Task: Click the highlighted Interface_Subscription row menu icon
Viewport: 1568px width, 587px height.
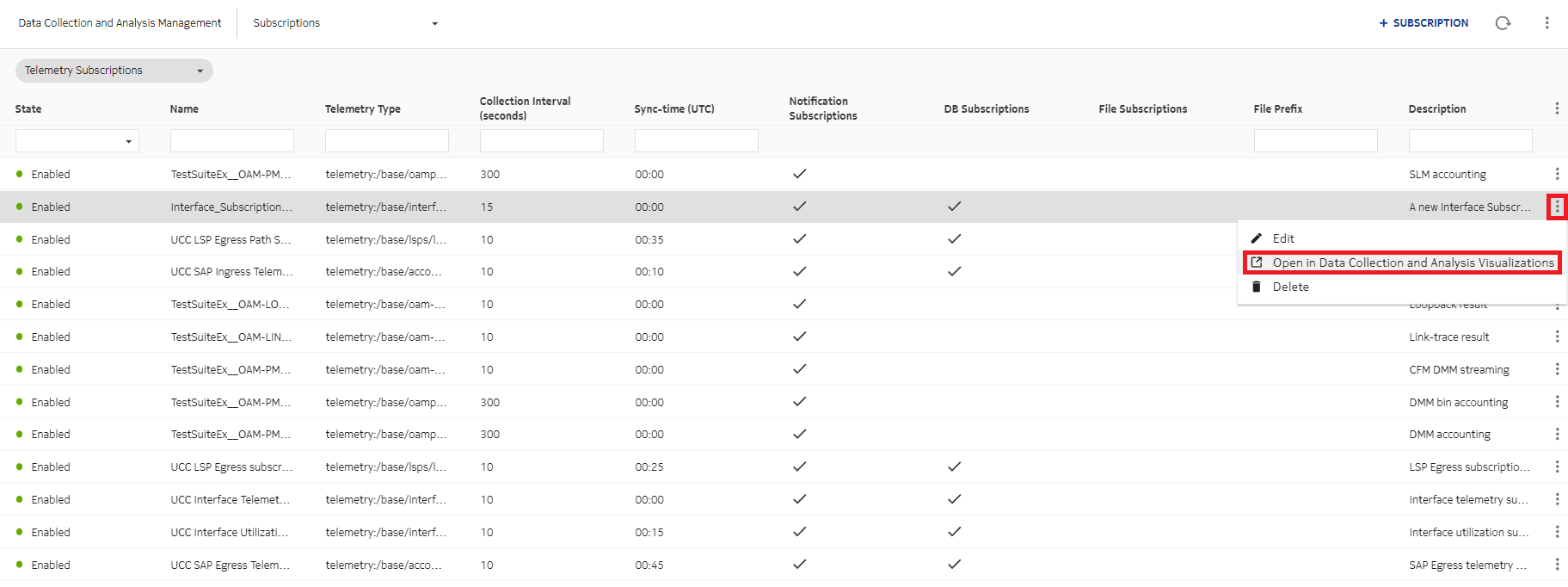Action: [1556, 207]
